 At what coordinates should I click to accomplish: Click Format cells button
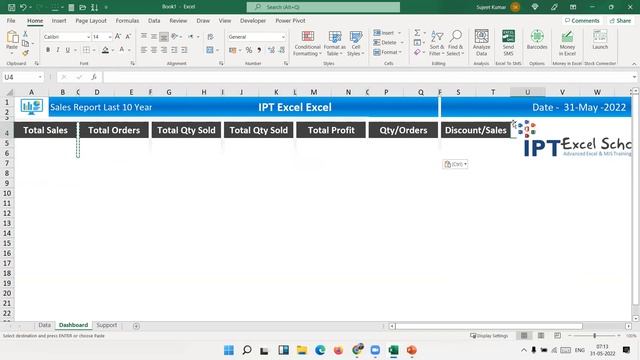pos(388,52)
